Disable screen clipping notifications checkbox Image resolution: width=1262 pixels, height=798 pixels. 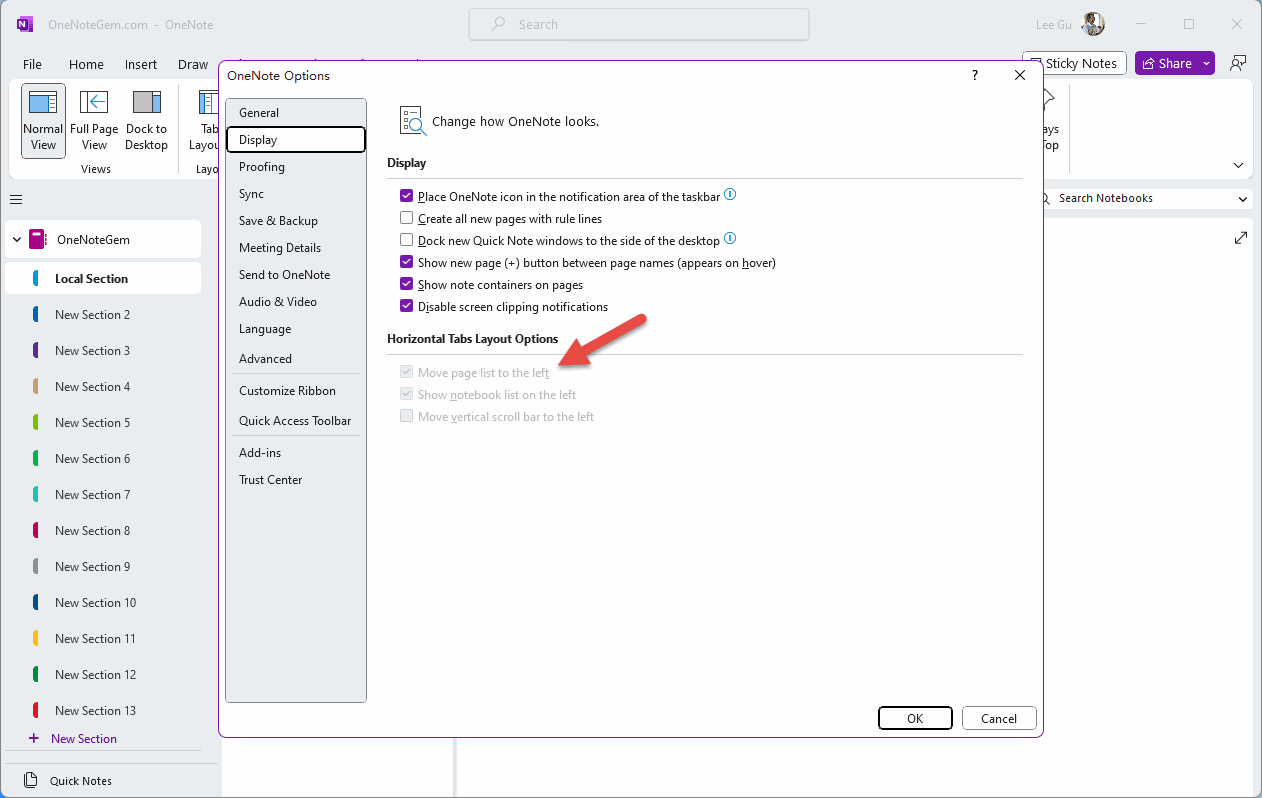click(407, 305)
